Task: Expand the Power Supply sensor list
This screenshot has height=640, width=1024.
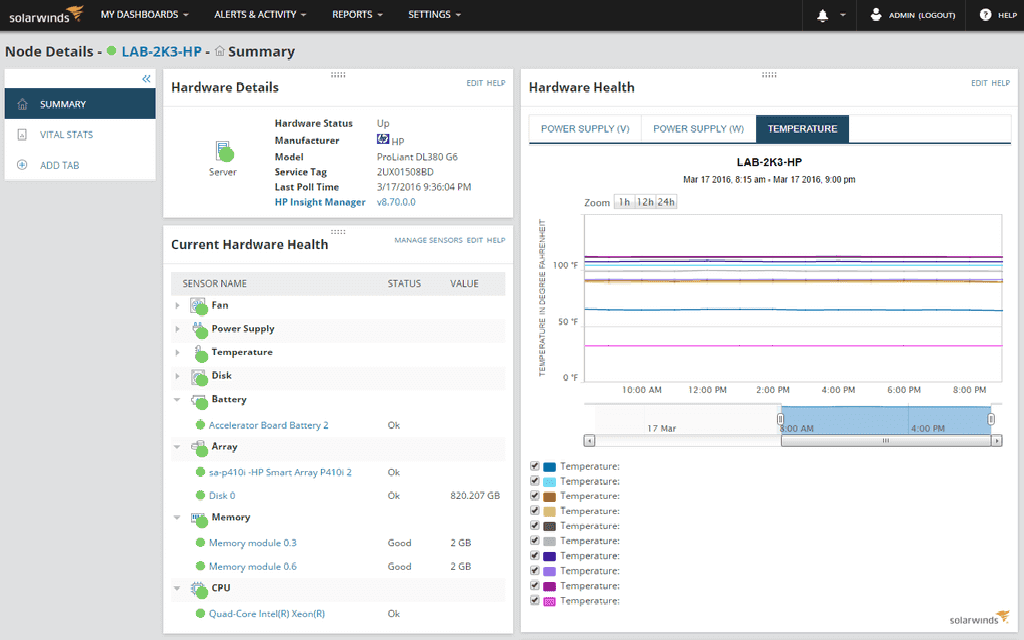Action: tap(178, 328)
